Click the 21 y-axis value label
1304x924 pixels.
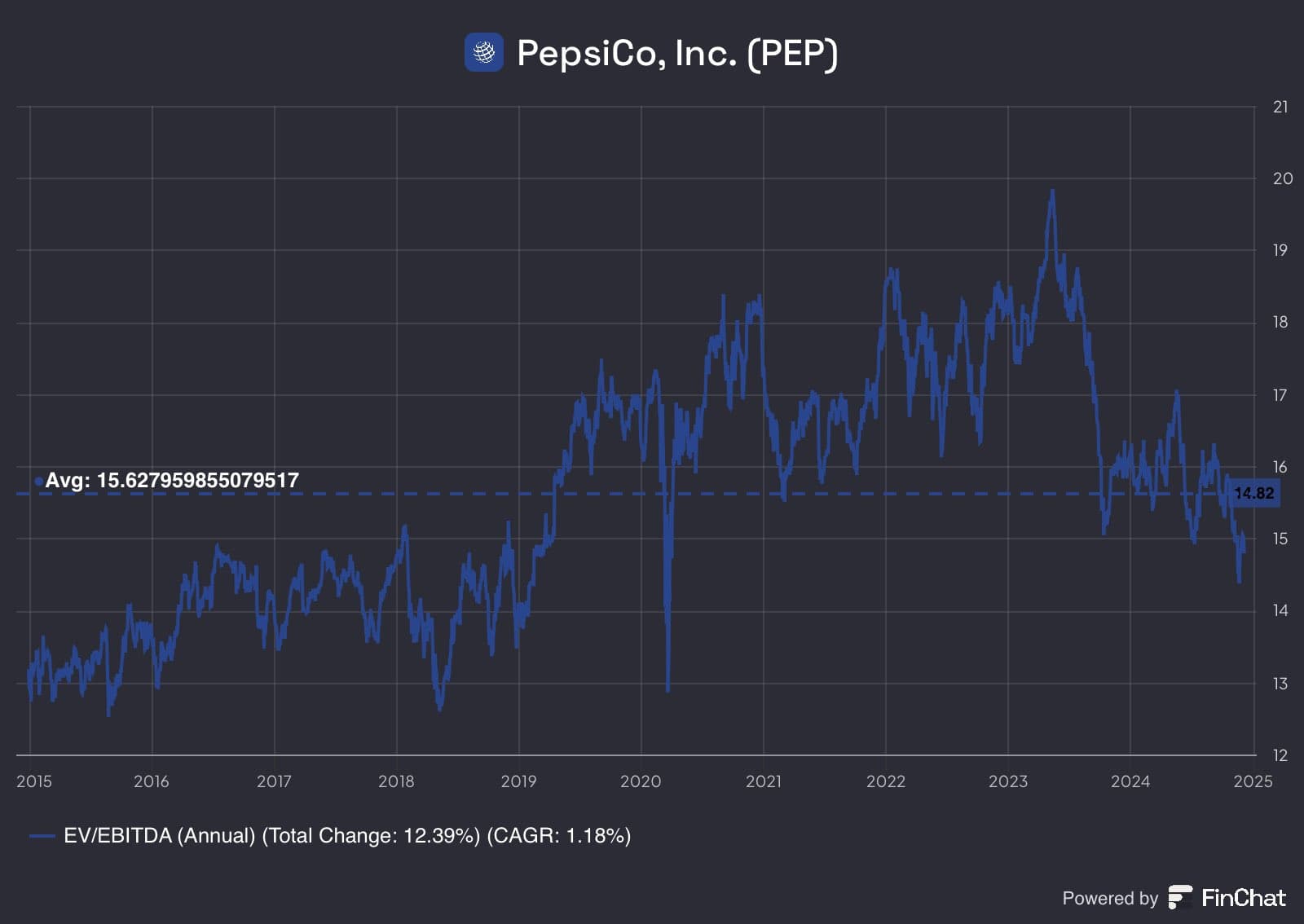[x=1280, y=107]
